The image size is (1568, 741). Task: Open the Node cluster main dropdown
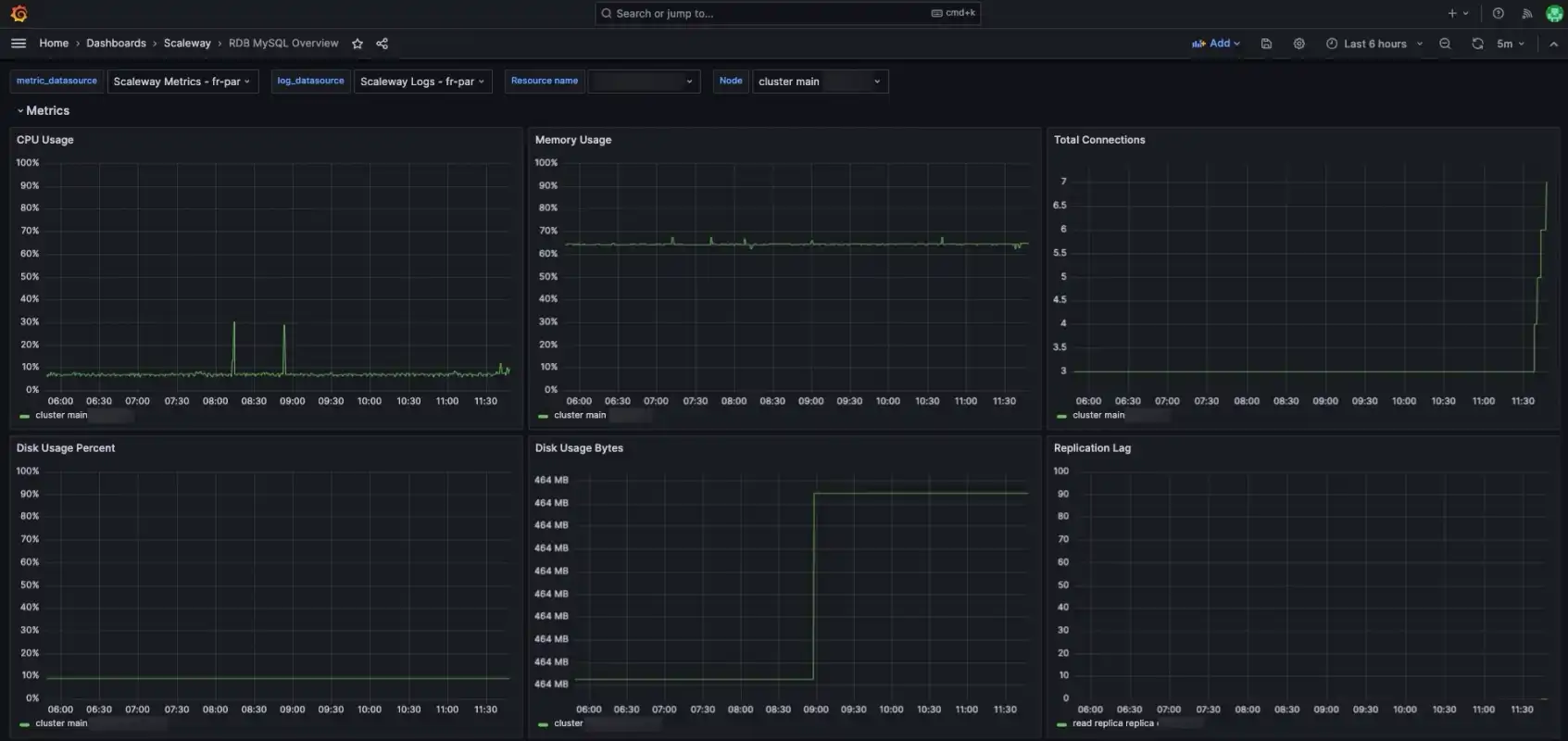pyautogui.click(x=821, y=82)
